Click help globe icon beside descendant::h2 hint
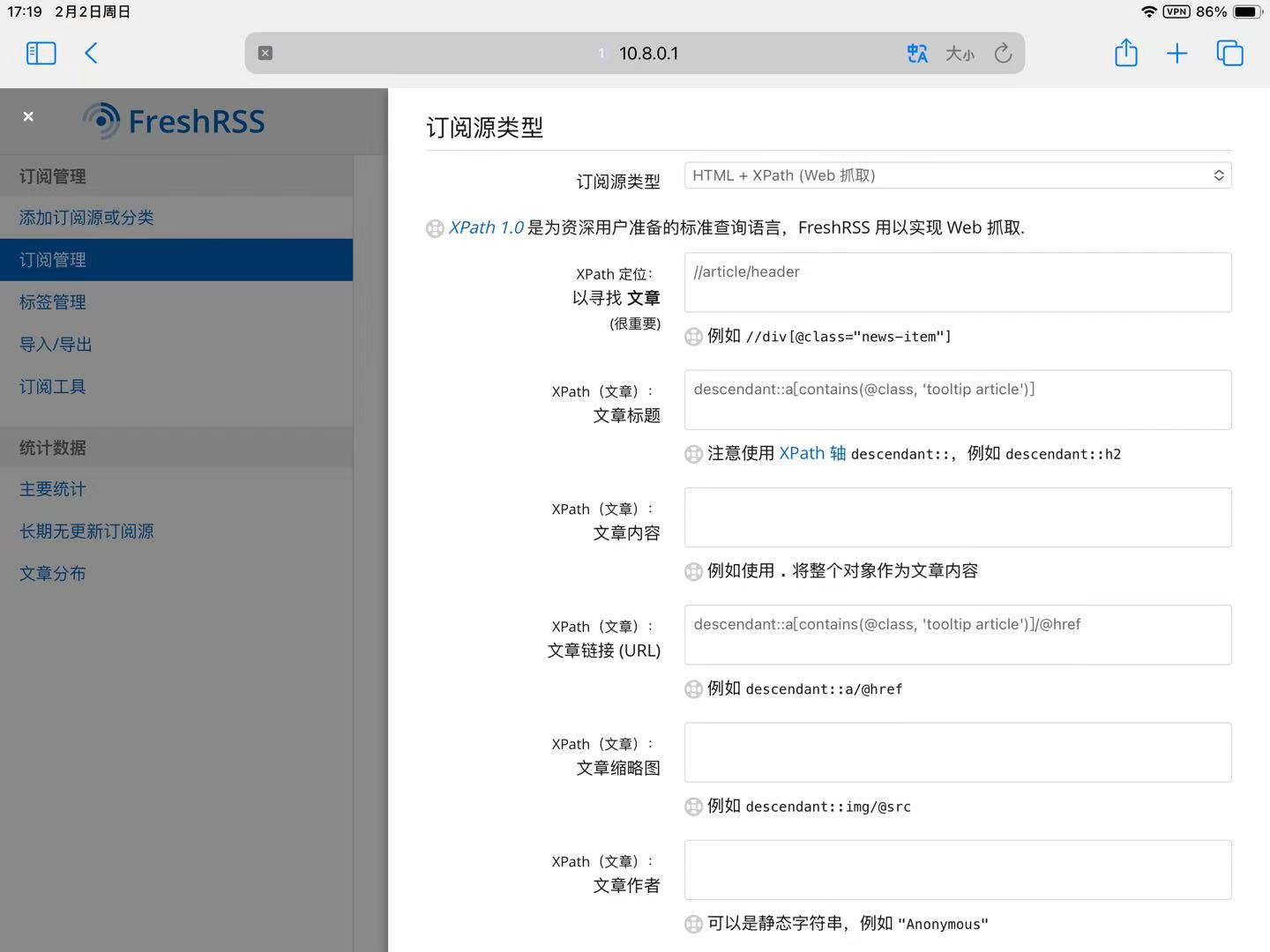Screen dimensions: 1270x952 [x=693, y=454]
